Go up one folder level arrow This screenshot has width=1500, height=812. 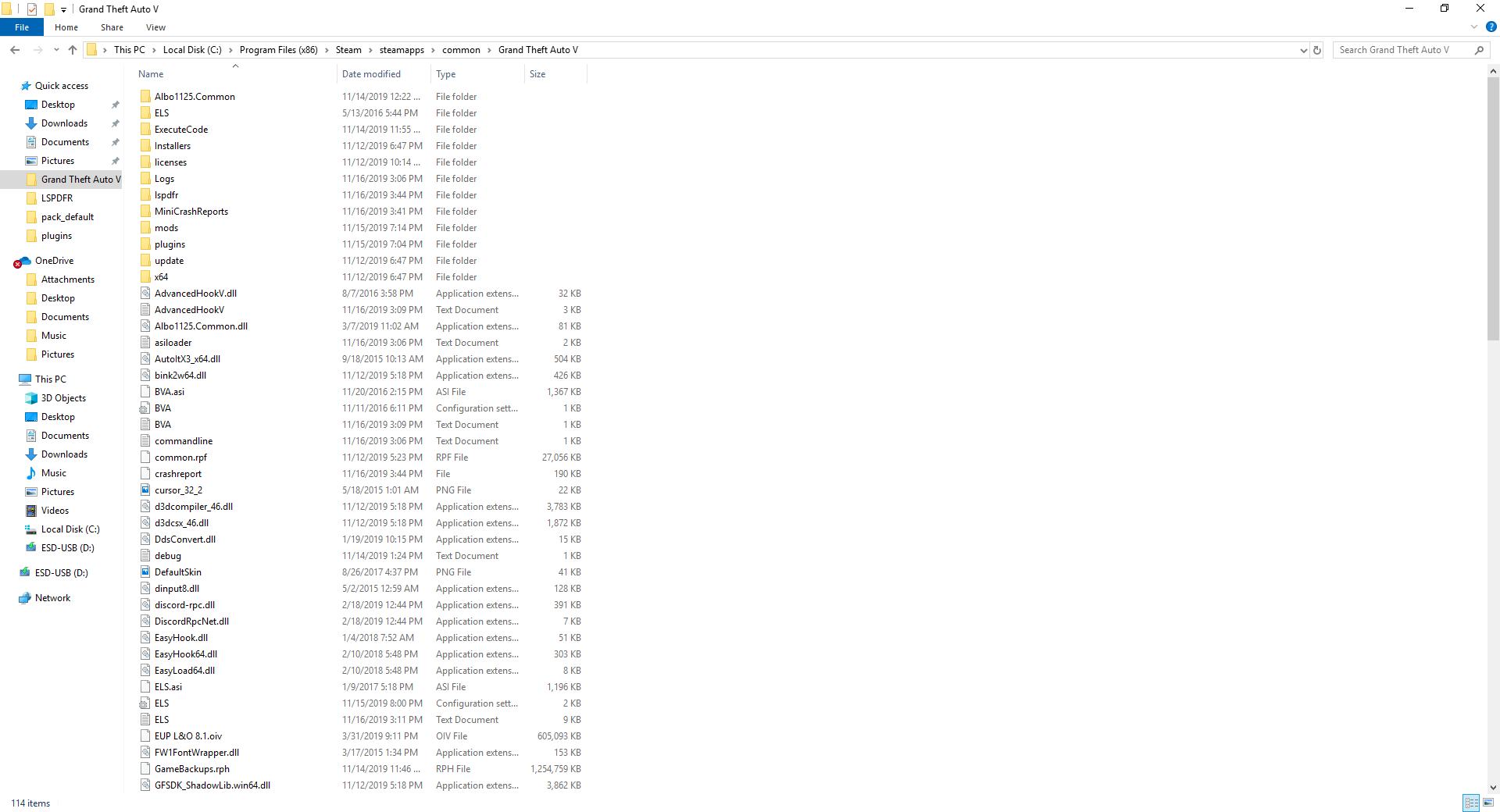(x=73, y=50)
